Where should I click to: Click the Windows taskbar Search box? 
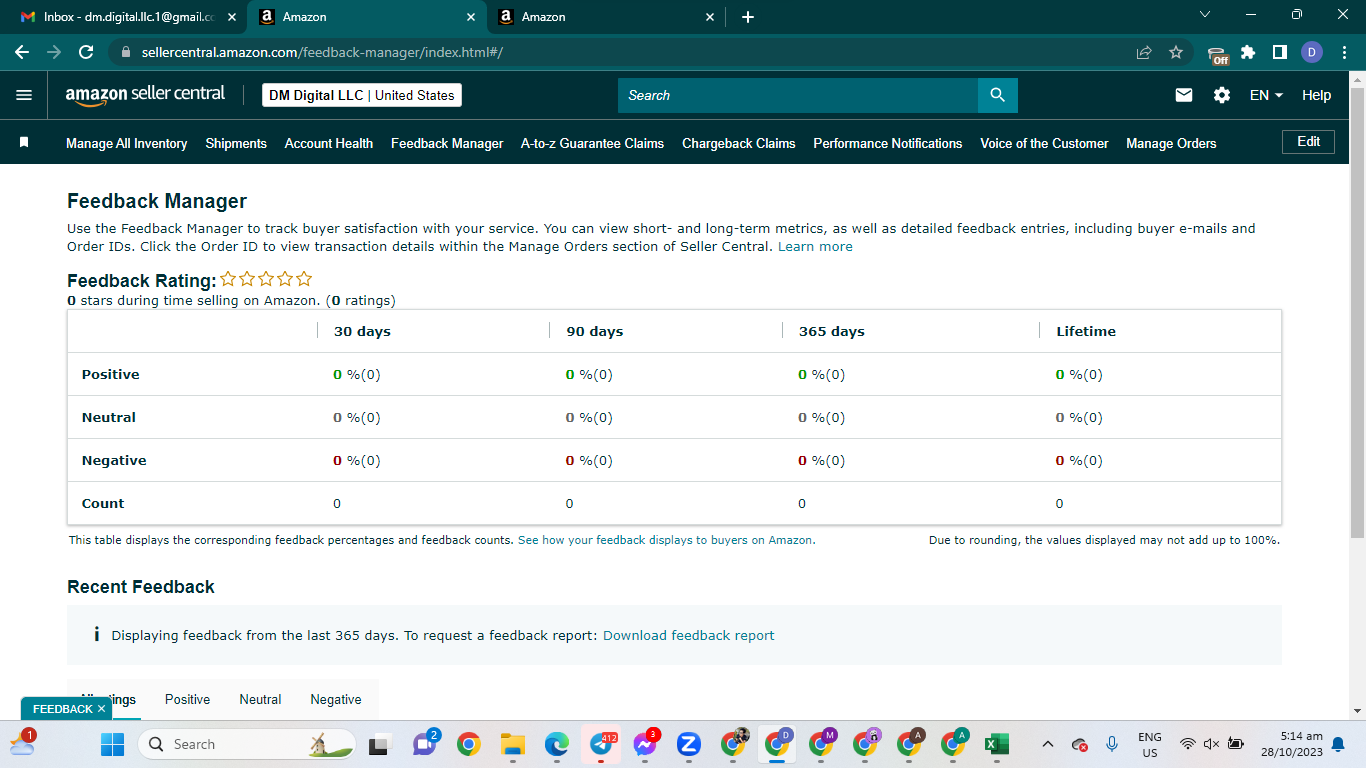coord(248,744)
